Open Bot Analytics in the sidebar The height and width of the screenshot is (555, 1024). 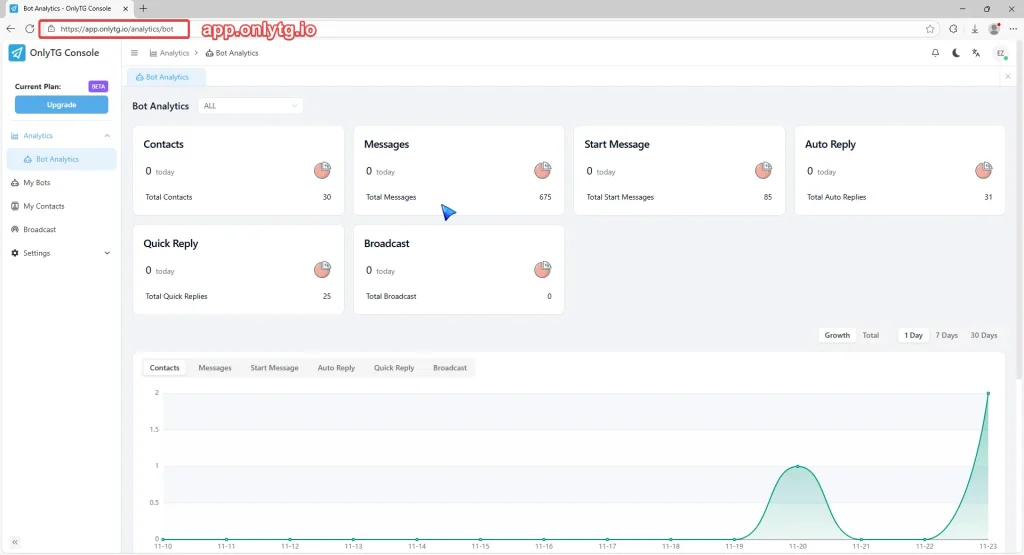(61, 159)
